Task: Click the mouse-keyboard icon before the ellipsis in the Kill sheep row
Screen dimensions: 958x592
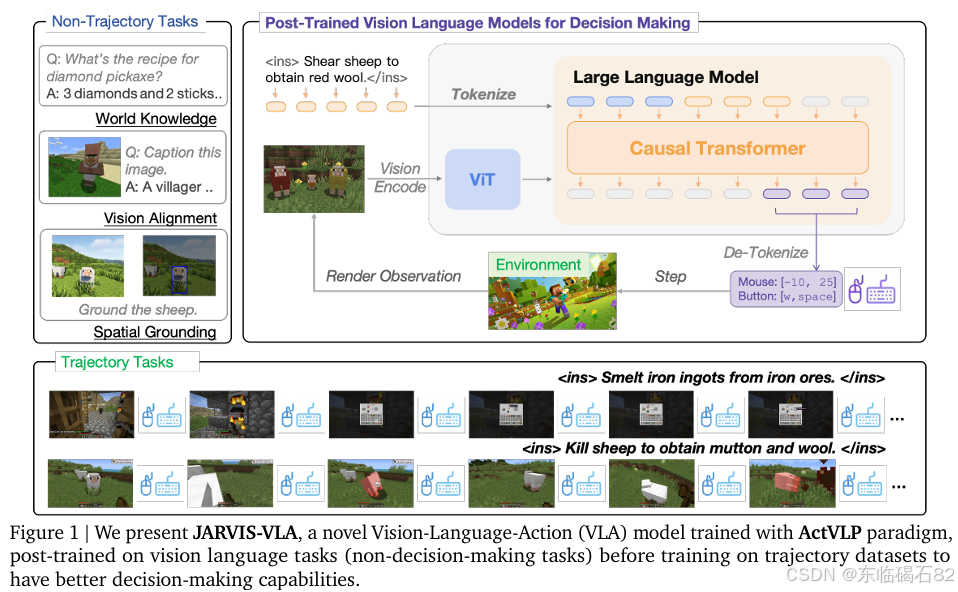Action: pyautogui.click(x=861, y=485)
